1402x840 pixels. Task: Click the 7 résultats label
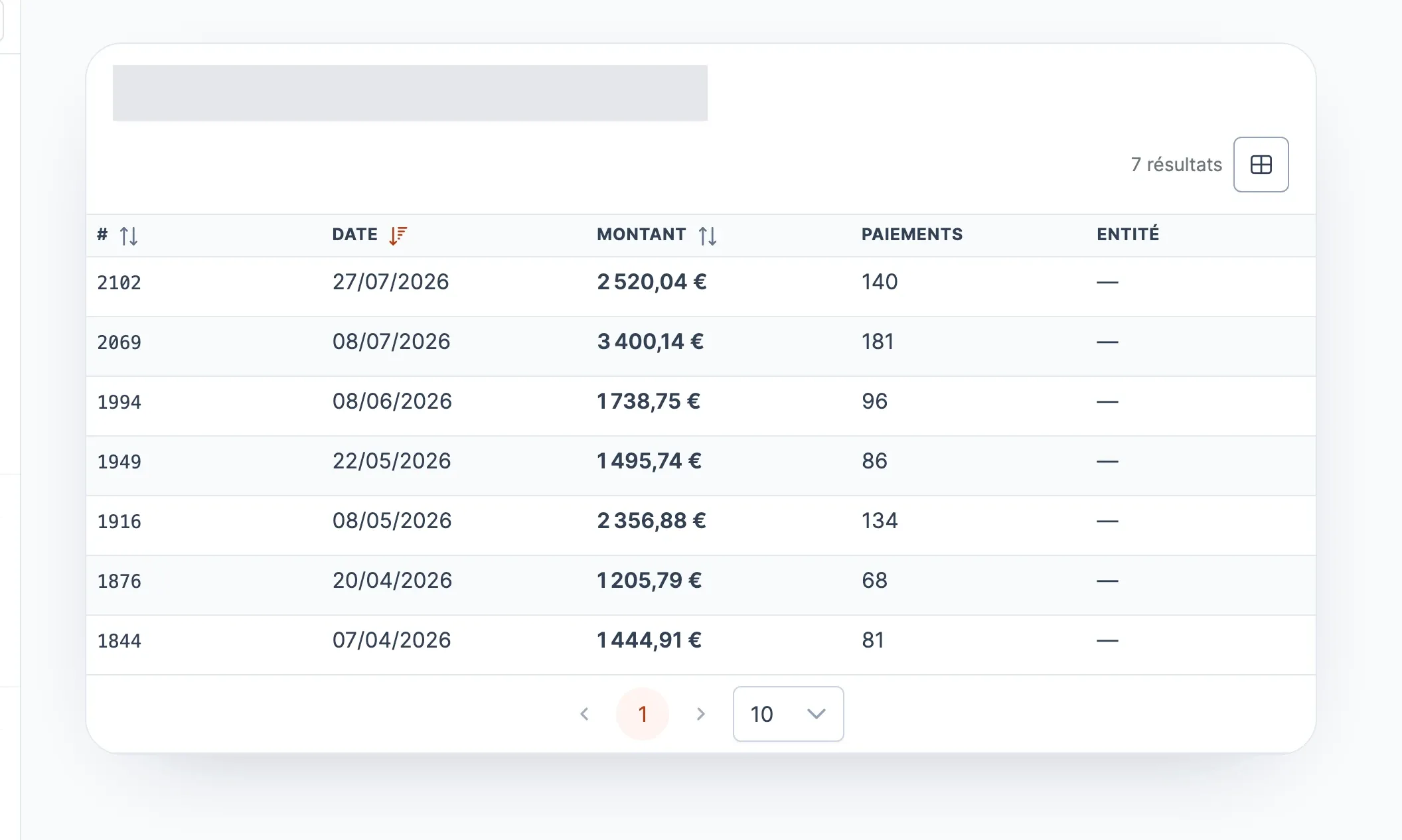[1176, 165]
